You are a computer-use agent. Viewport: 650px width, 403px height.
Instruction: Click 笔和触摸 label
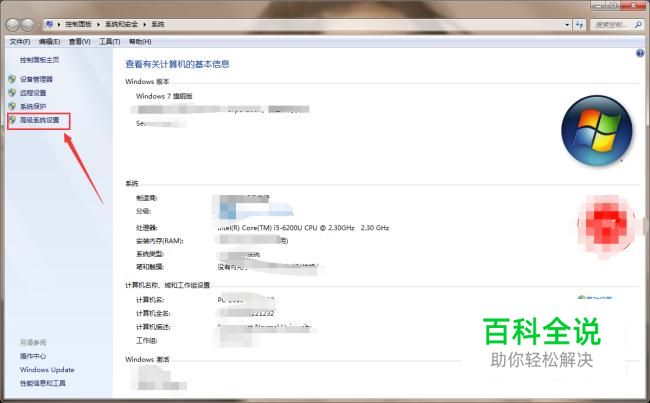150,267
